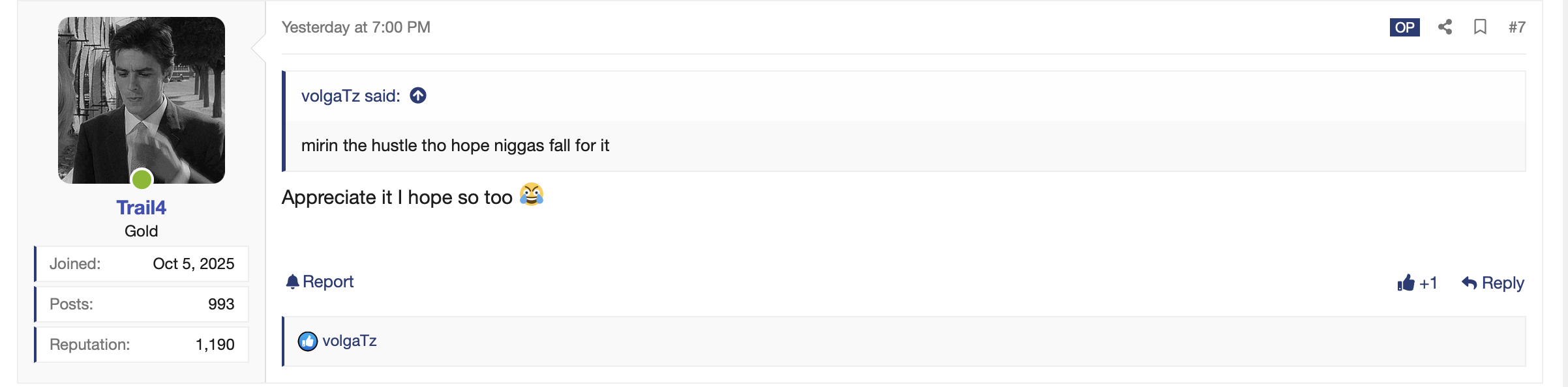Click the laughing crying emoji

532,195
